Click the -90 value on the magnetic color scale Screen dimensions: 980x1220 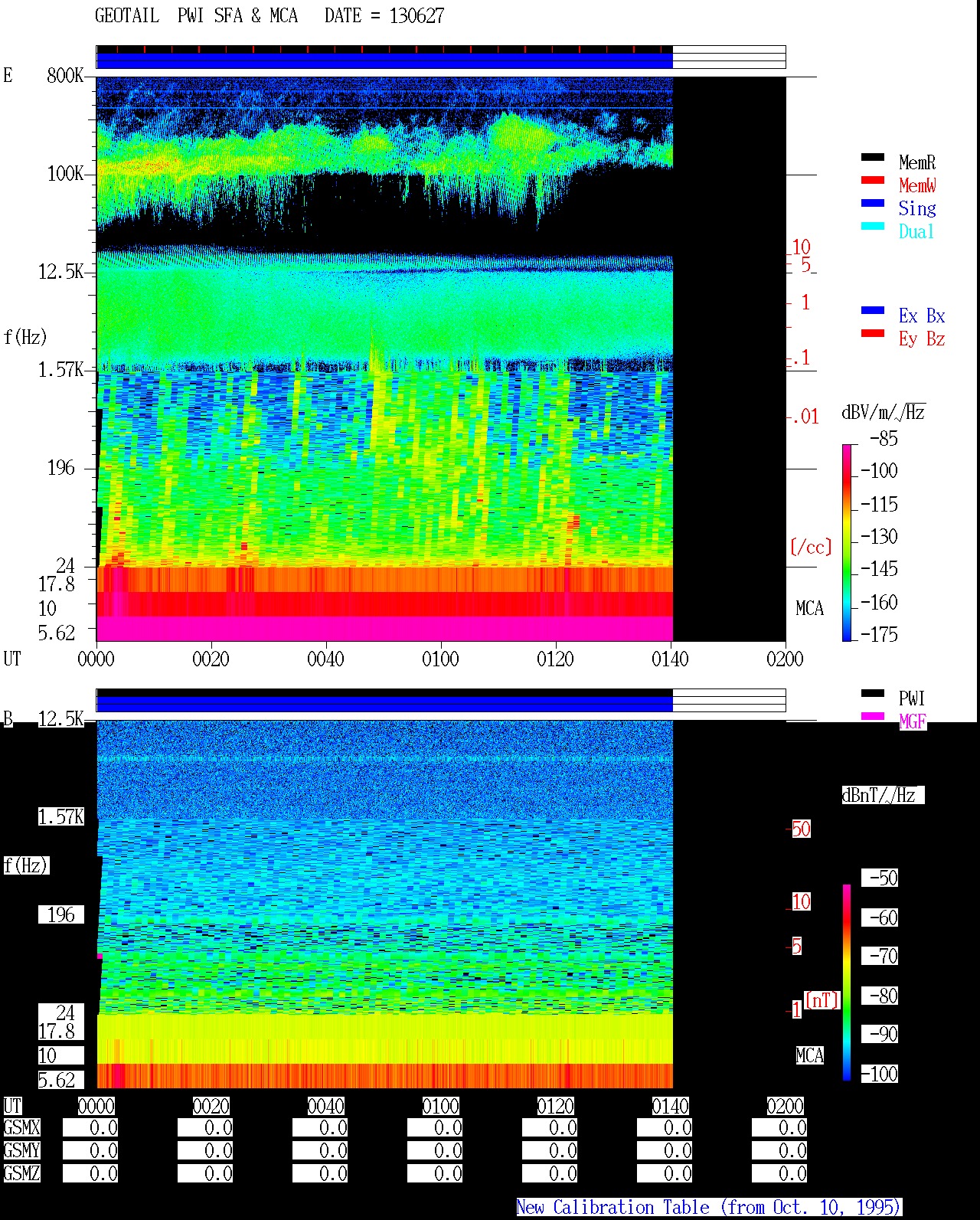click(880, 1034)
